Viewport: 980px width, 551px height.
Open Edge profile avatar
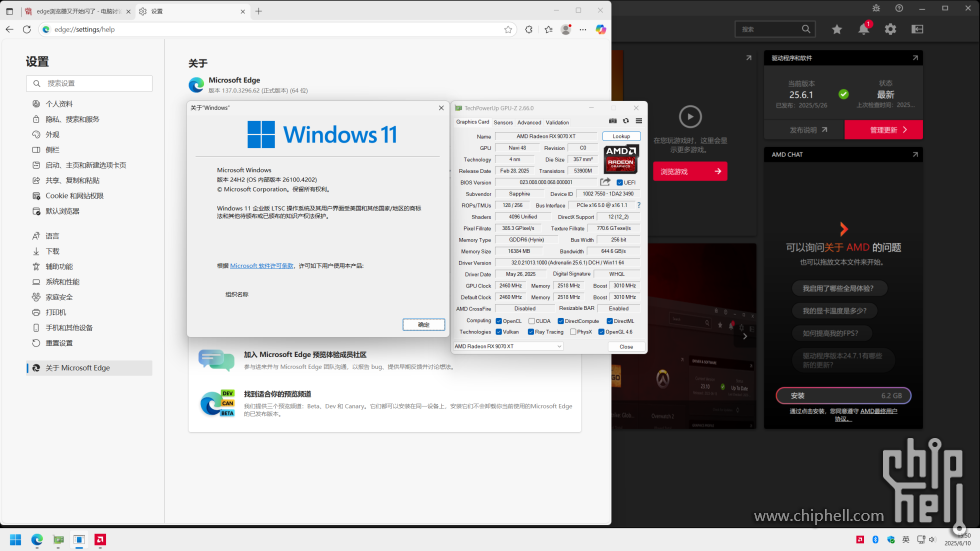pyautogui.click(x=566, y=29)
